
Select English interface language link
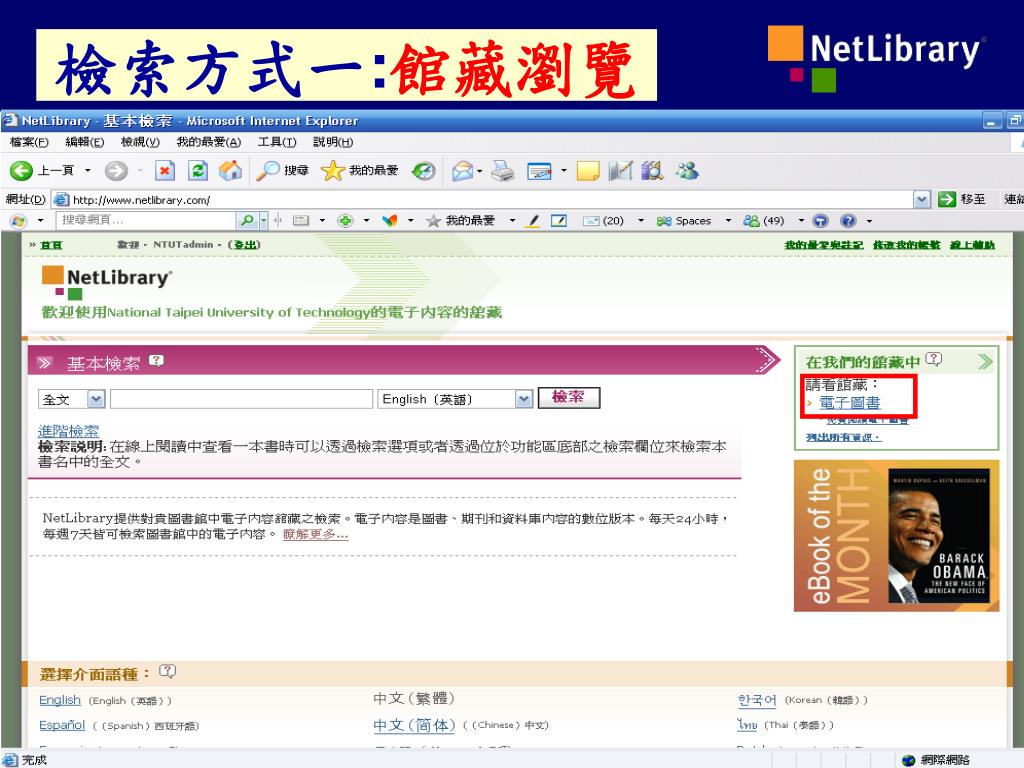point(60,699)
